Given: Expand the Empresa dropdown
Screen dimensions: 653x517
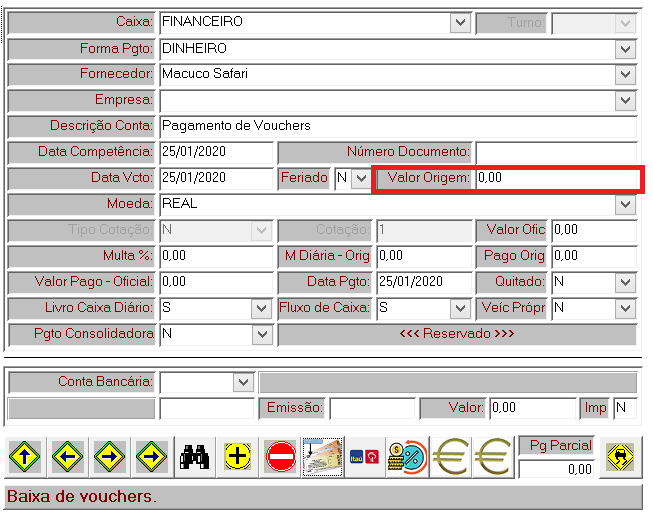Looking at the screenshot, I should pyautogui.click(x=625, y=100).
